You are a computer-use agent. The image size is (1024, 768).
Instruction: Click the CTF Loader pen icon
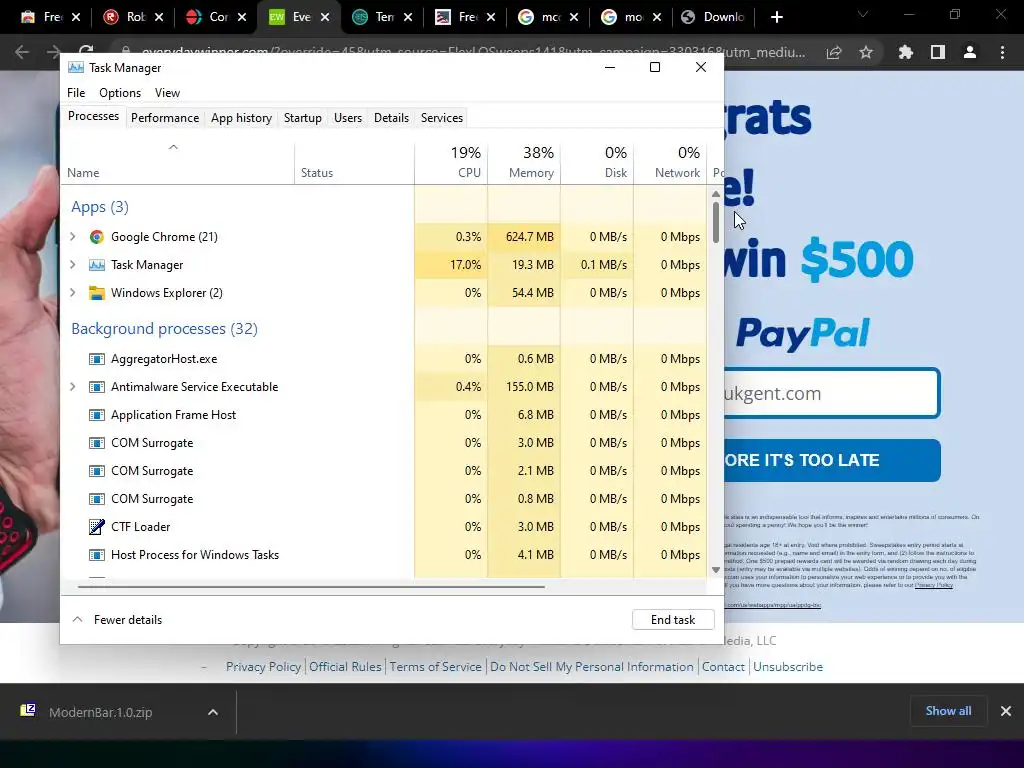click(x=97, y=527)
